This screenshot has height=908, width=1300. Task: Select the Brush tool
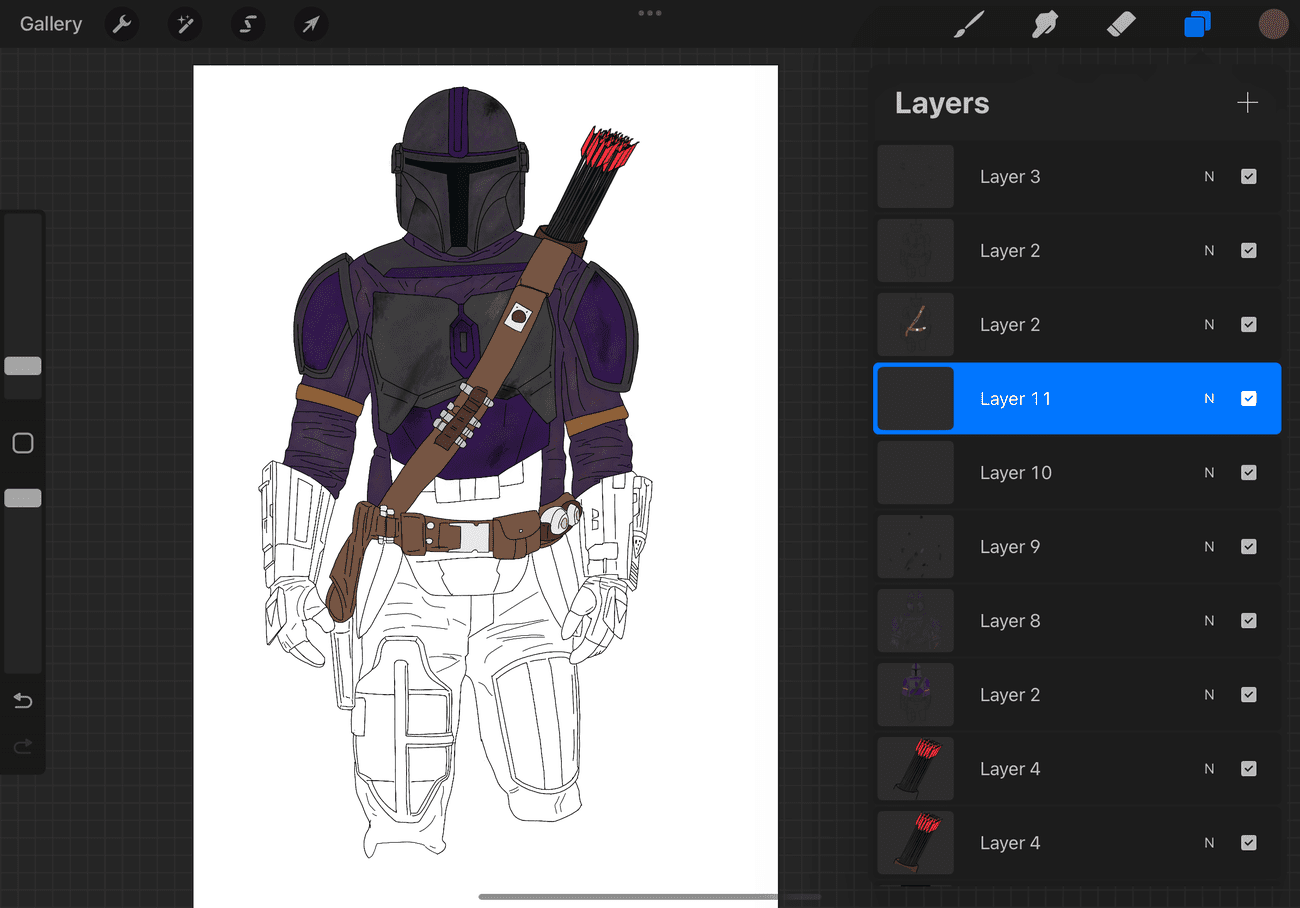pos(967,23)
